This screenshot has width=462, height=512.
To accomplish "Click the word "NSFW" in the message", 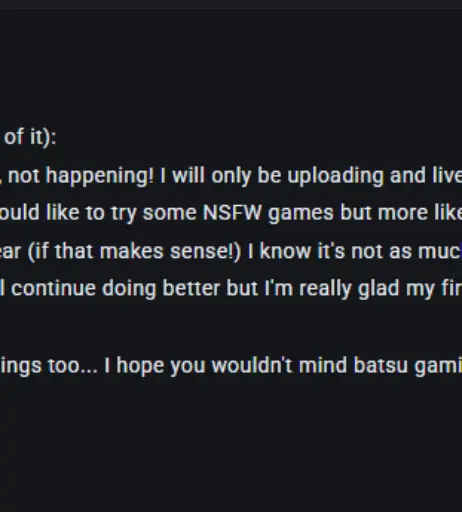I will tap(232, 213).
